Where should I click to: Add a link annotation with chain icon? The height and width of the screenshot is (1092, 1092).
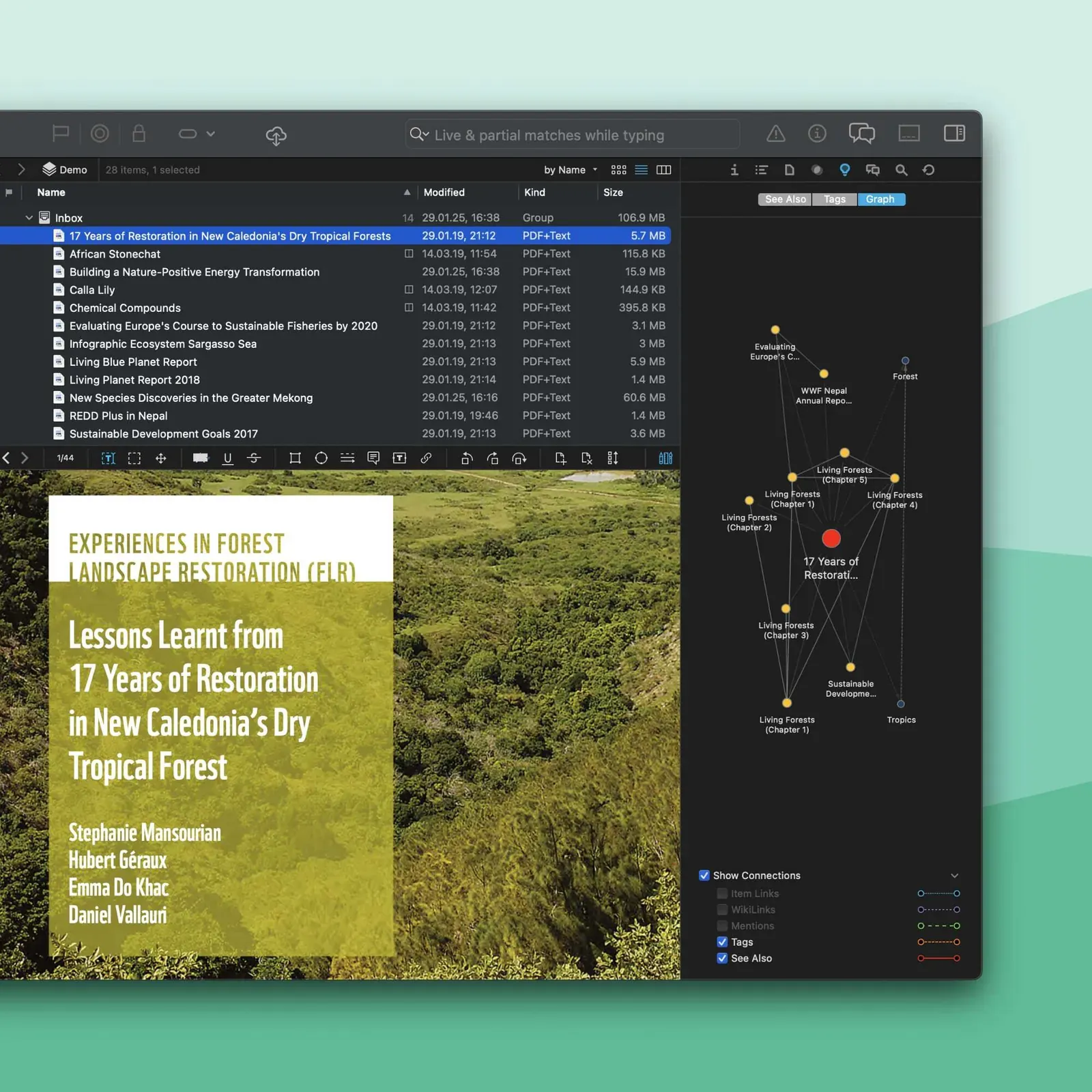tap(426, 458)
